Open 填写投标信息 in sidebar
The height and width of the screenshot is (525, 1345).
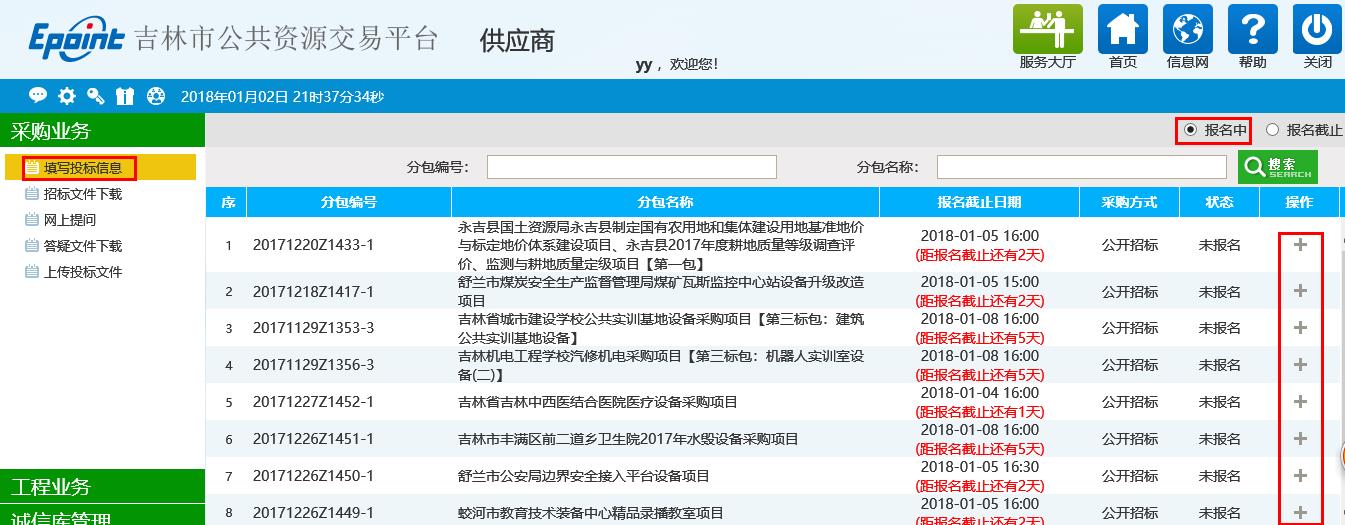pos(82,168)
